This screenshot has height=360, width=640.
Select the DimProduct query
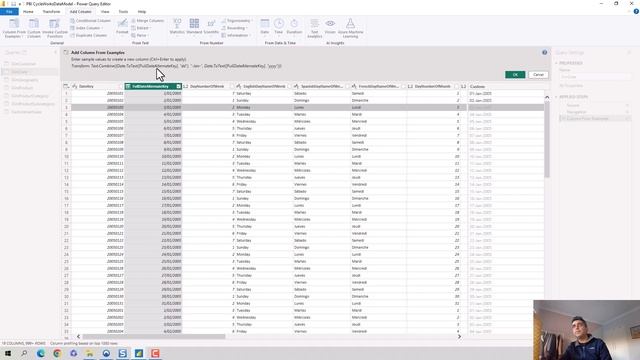(22, 88)
